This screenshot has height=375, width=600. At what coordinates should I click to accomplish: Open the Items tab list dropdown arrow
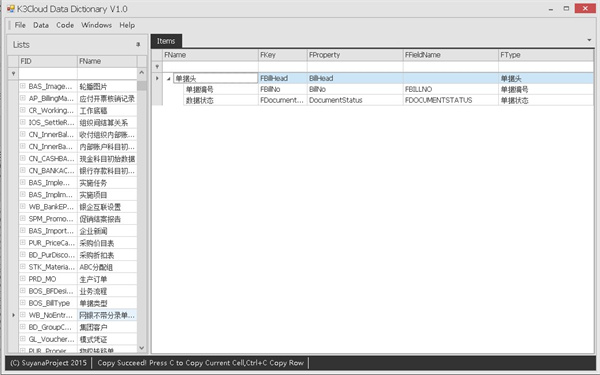coord(589,40)
